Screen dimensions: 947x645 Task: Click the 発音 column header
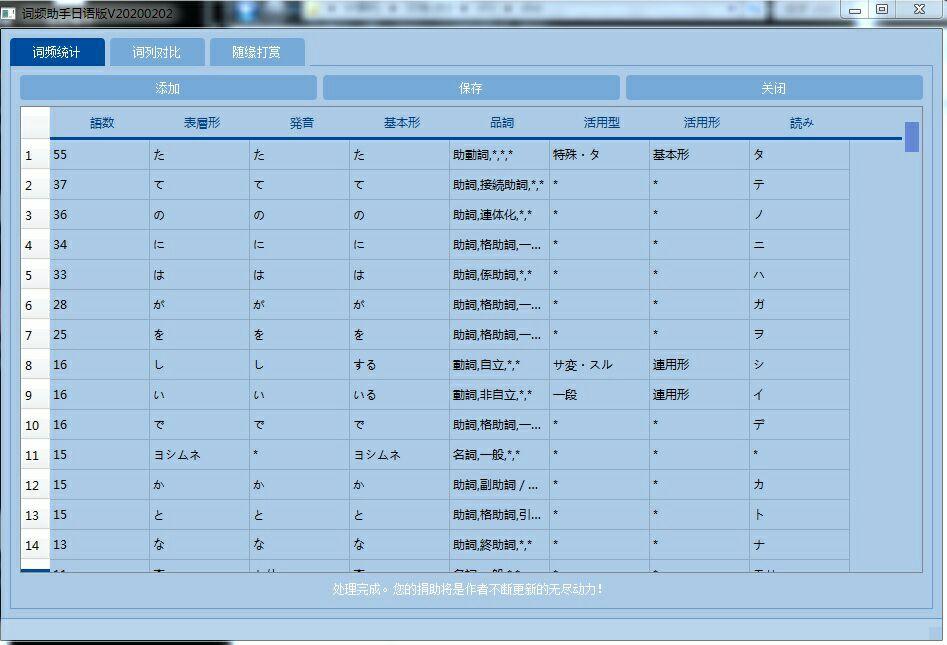click(301, 121)
